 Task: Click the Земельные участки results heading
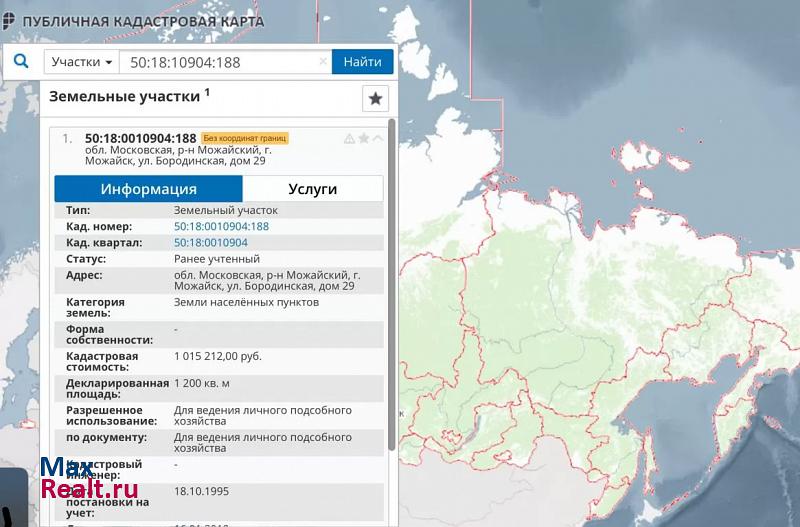[x=129, y=96]
